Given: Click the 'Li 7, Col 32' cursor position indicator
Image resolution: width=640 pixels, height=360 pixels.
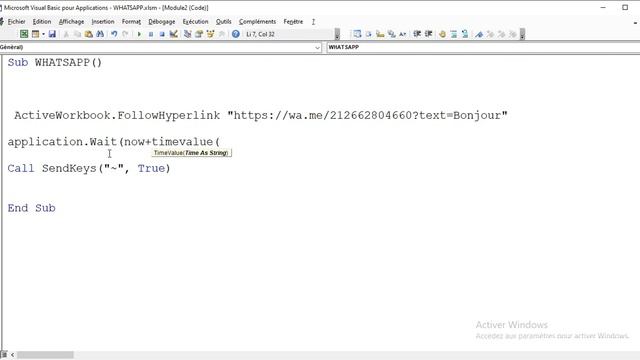Looking at the screenshot, I should (x=260, y=34).
